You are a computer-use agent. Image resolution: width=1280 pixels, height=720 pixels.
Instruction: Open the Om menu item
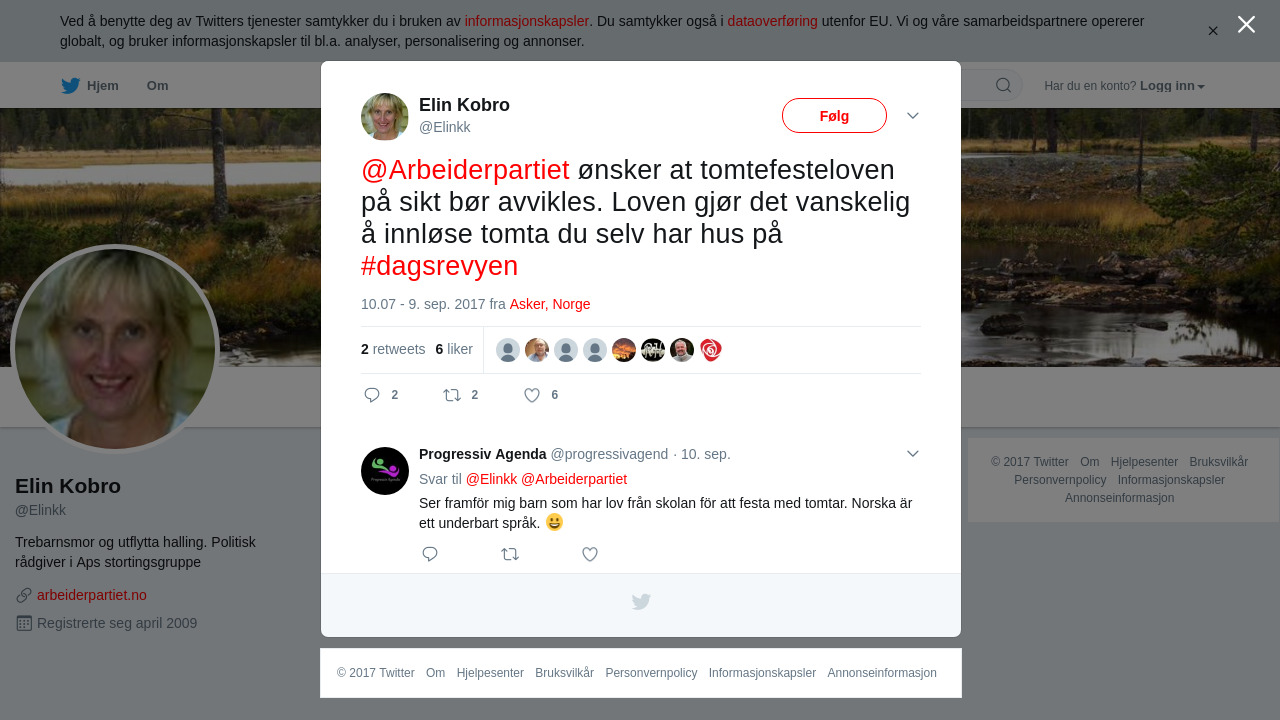(x=158, y=86)
